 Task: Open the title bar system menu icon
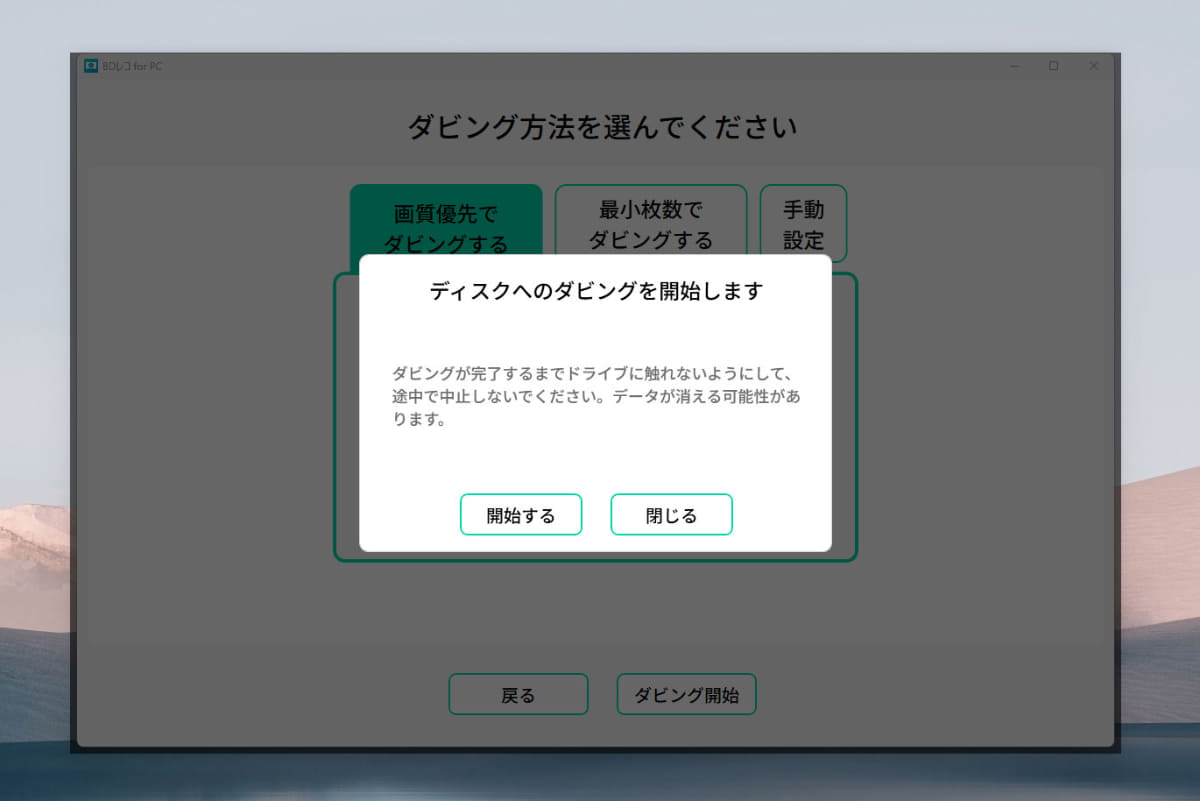[x=89, y=66]
